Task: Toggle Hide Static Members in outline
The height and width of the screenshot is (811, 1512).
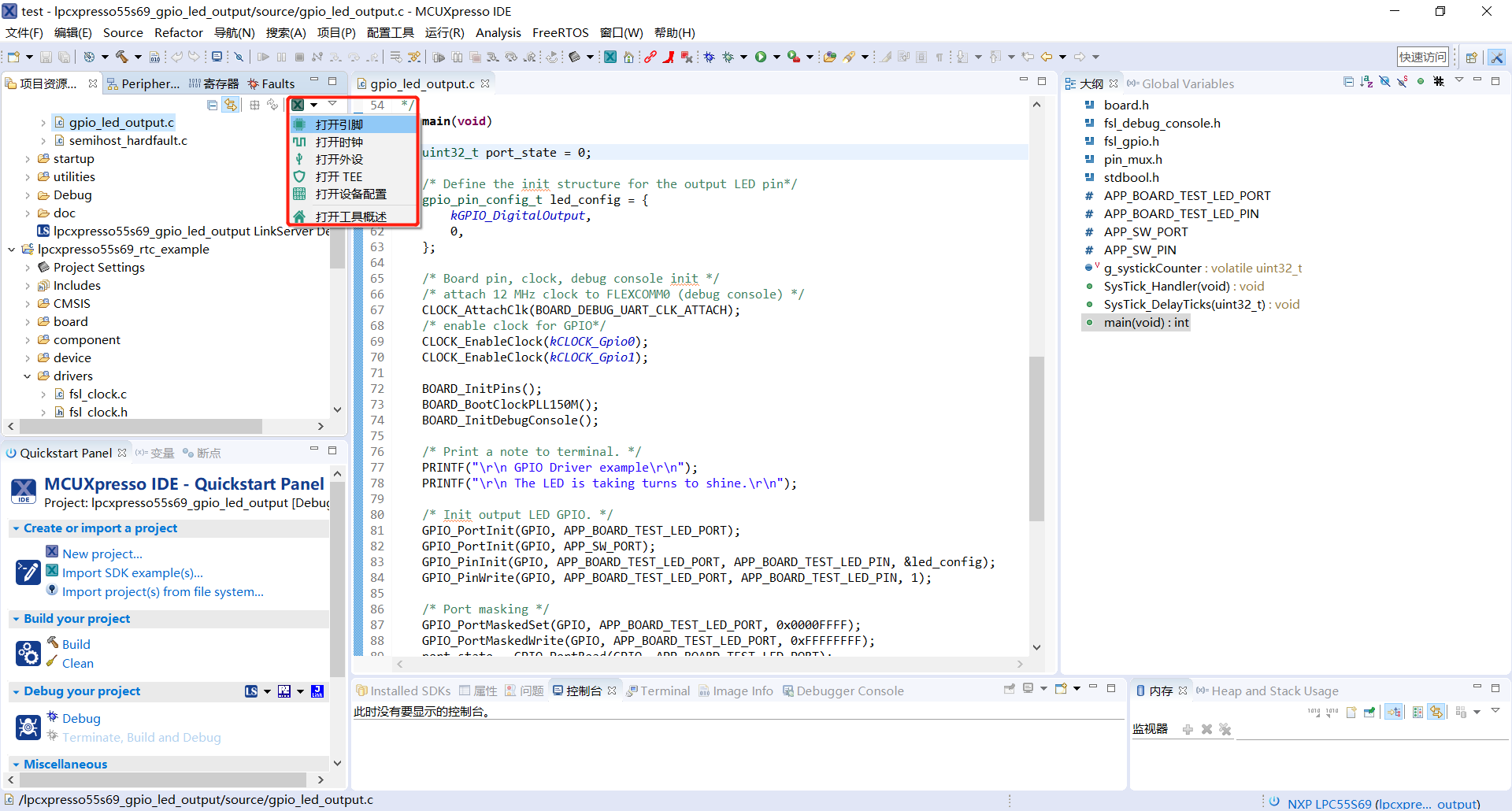Action: [1403, 82]
